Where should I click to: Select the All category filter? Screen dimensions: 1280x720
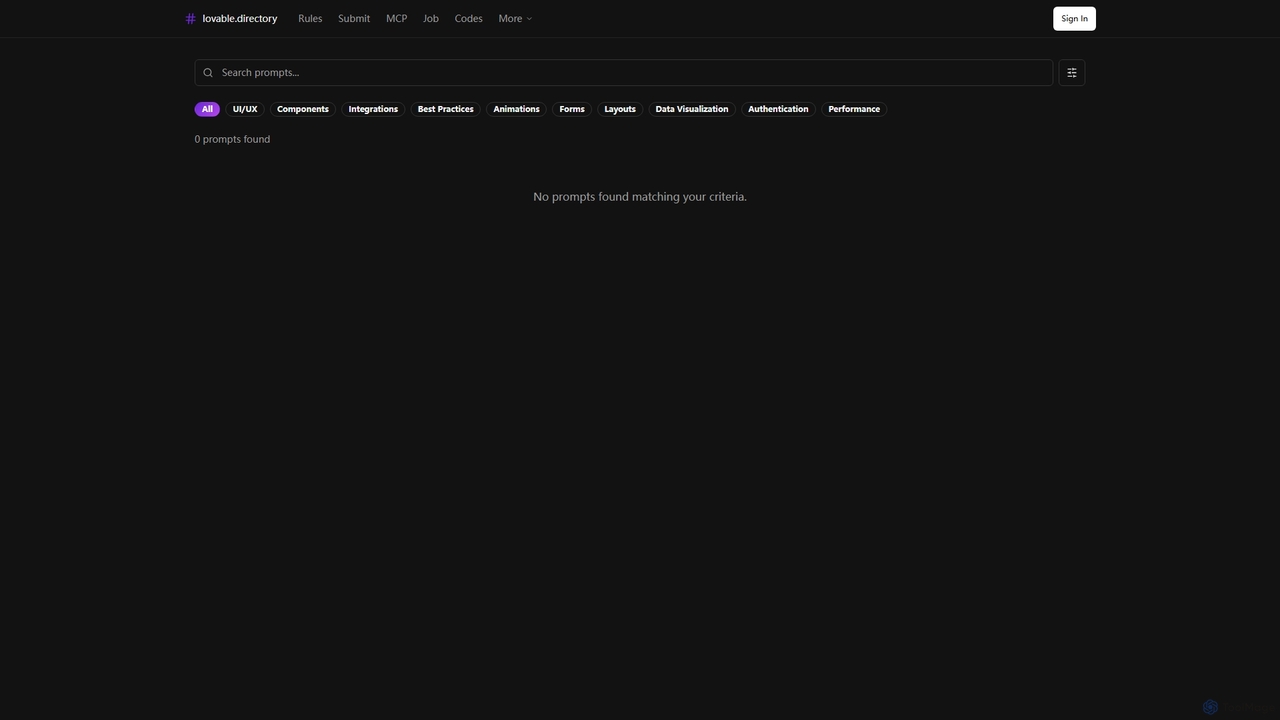pyautogui.click(x=207, y=109)
